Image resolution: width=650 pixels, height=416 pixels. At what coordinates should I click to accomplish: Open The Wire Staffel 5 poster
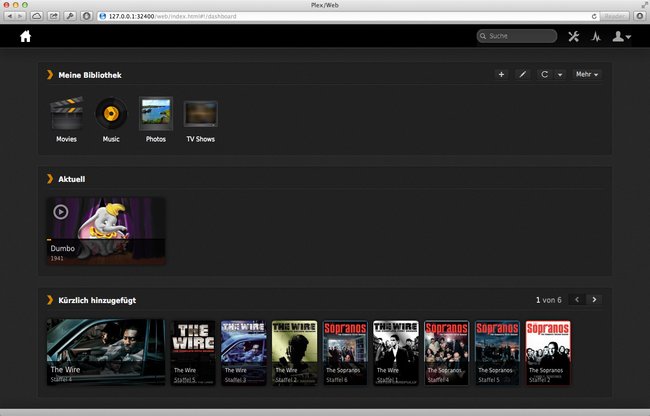tap(193, 353)
